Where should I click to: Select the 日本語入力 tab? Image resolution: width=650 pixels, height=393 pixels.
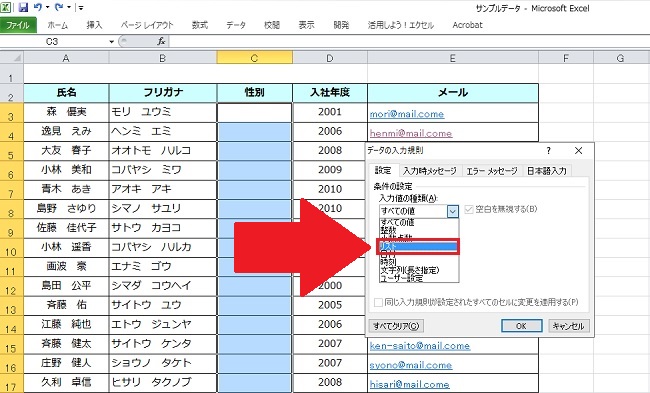[547, 171]
